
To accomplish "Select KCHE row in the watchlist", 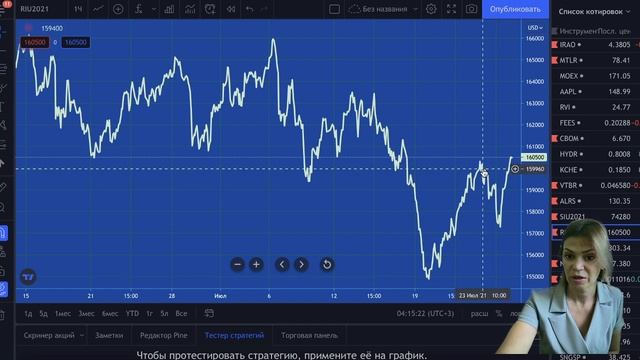I will 596,170.
